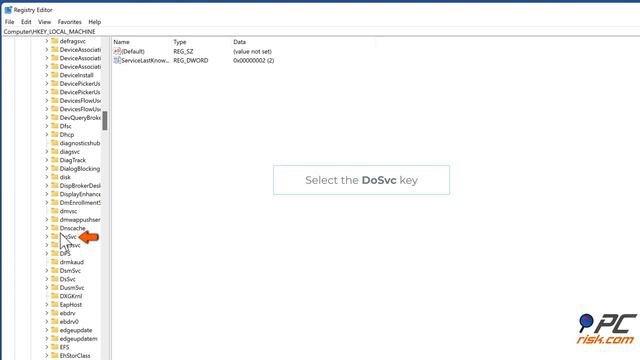Click the diagnosticshub folder icon
This screenshot has width=640, height=360.
(55, 143)
